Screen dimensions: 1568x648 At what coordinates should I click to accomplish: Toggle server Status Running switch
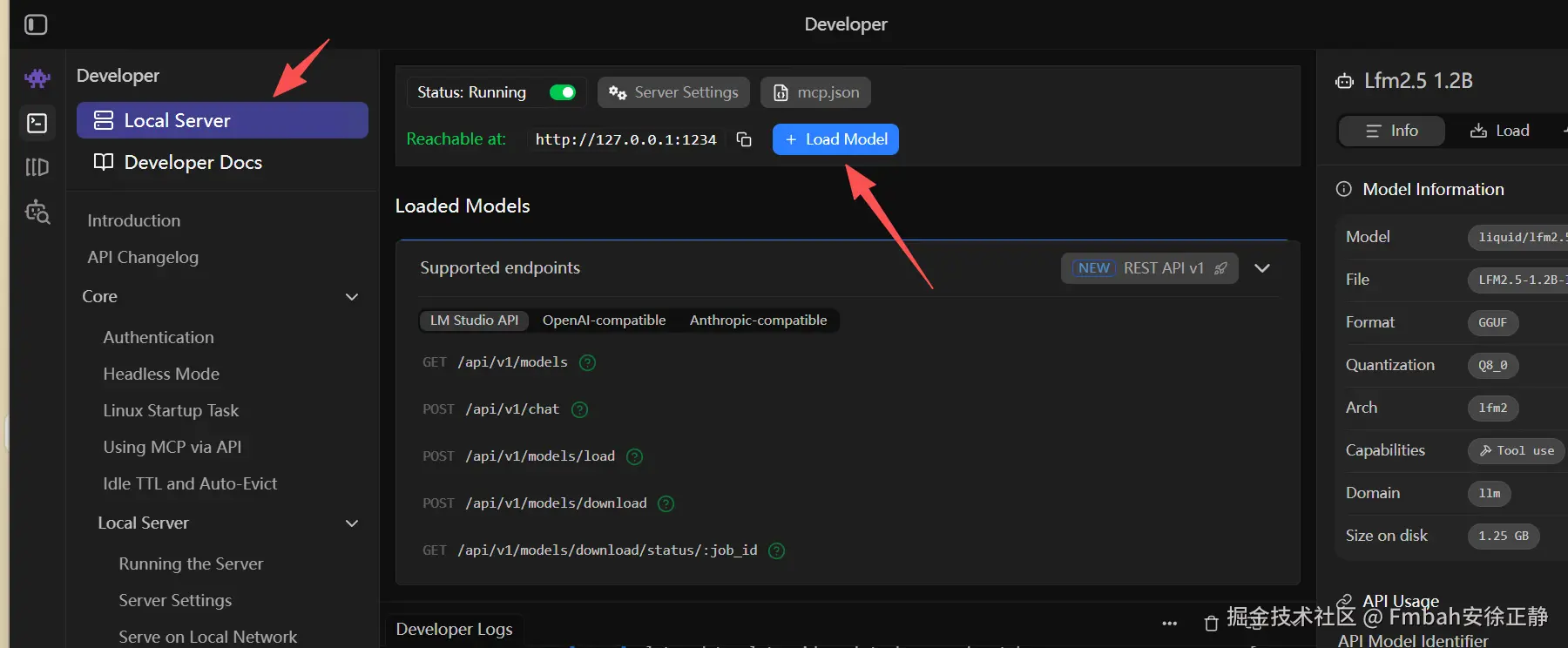tap(563, 92)
